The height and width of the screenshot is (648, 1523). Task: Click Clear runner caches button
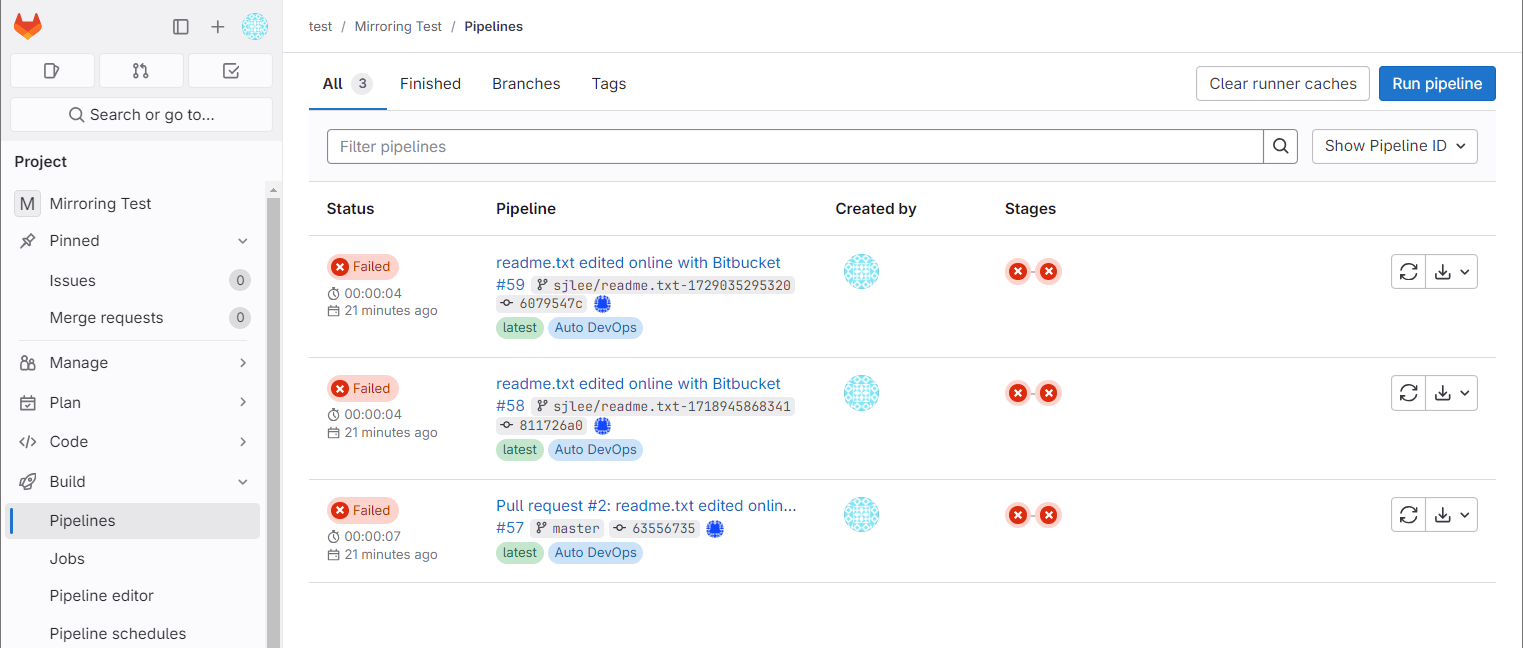click(1283, 84)
